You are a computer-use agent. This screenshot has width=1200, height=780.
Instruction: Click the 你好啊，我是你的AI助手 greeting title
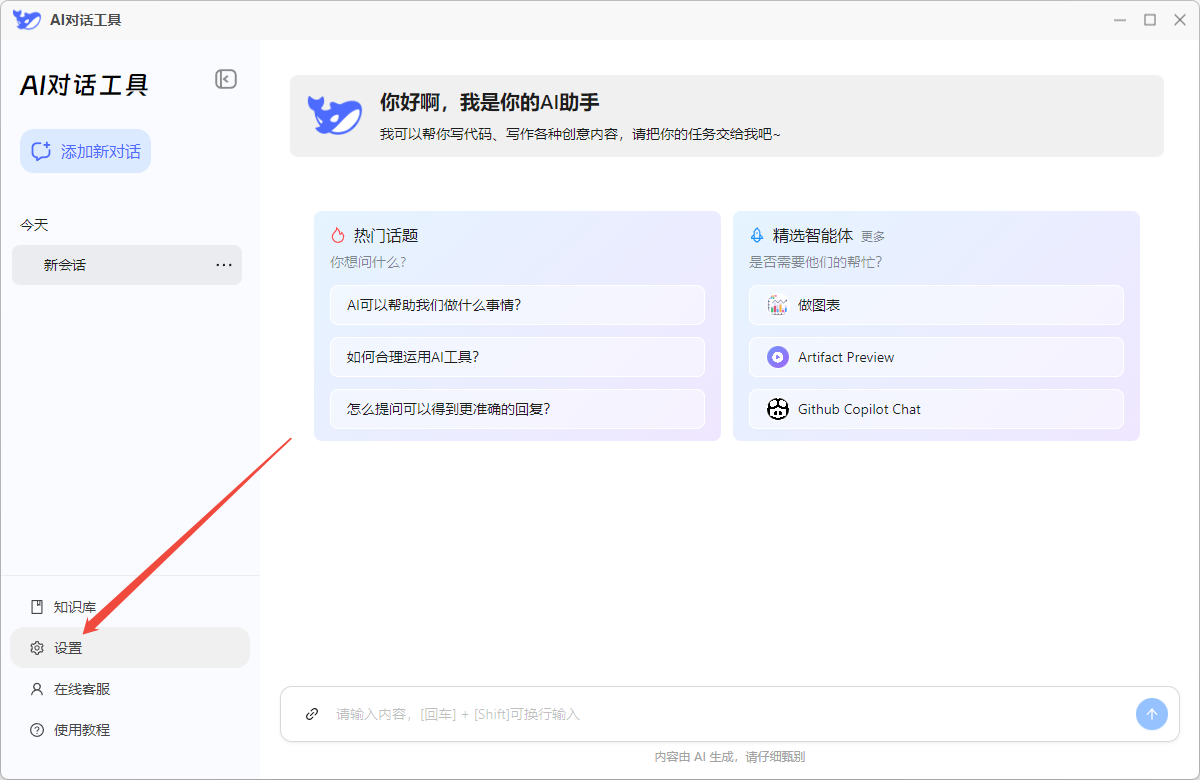tap(490, 102)
